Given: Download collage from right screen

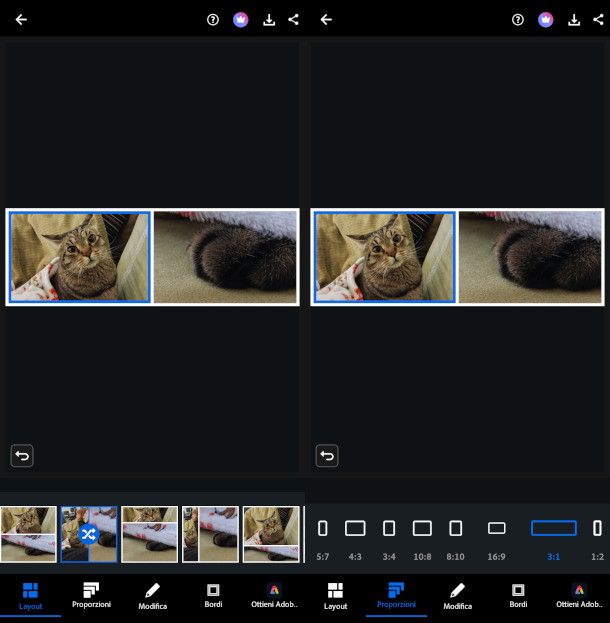Looking at the screenshot, I should [574, 19].
